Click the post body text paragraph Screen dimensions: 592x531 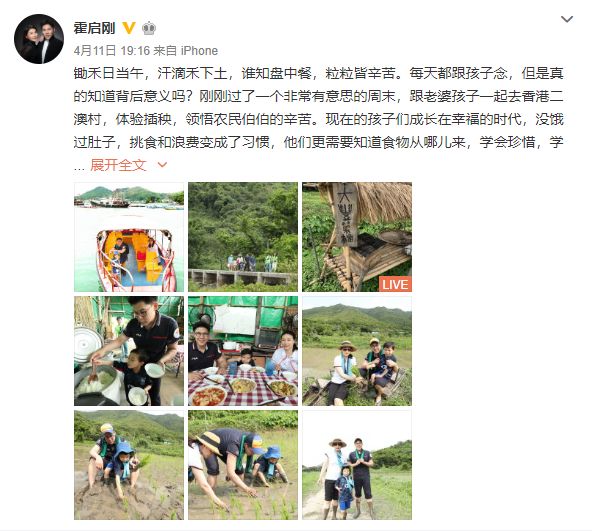(x=318, y=108)
